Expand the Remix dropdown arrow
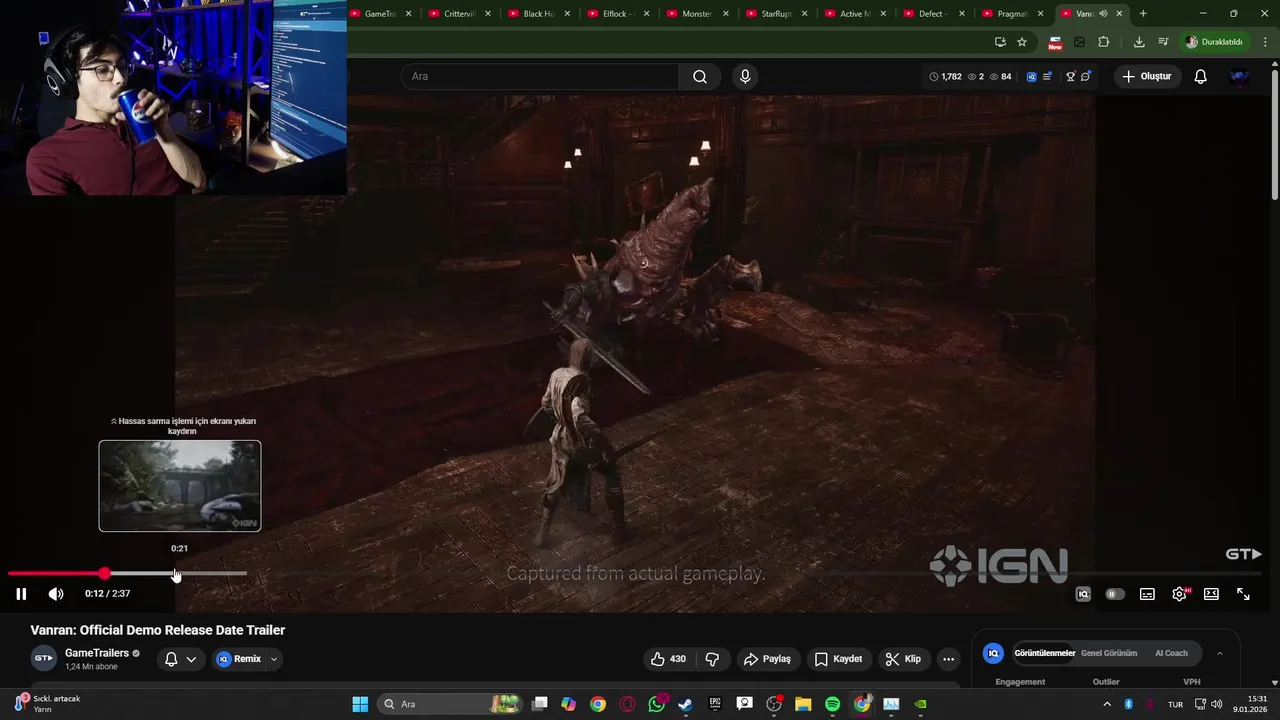Screen dimensions: 1280x720 [x=274, y=659]
